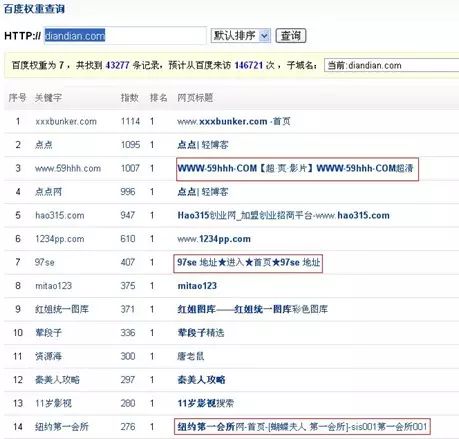
Task: Click the keyword 1234pp.com
Action: [x=60, y=239]
